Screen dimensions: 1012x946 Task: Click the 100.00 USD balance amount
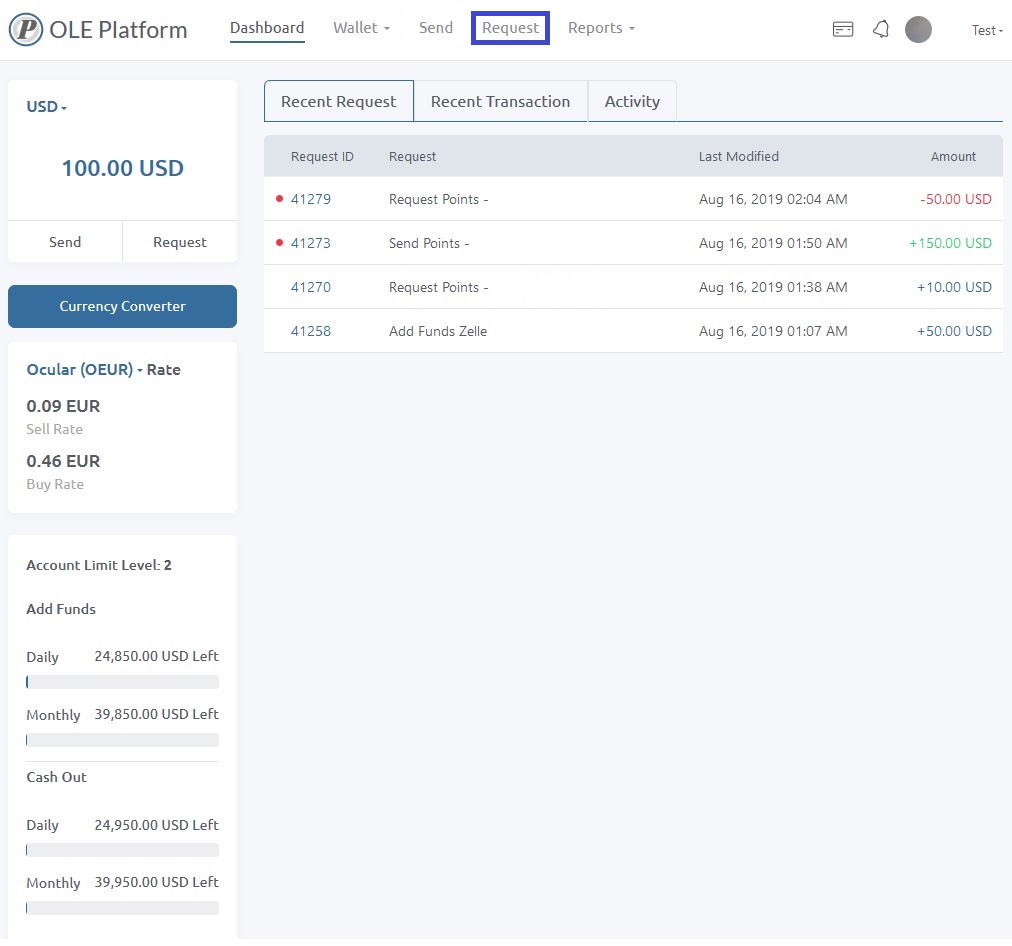123,168
